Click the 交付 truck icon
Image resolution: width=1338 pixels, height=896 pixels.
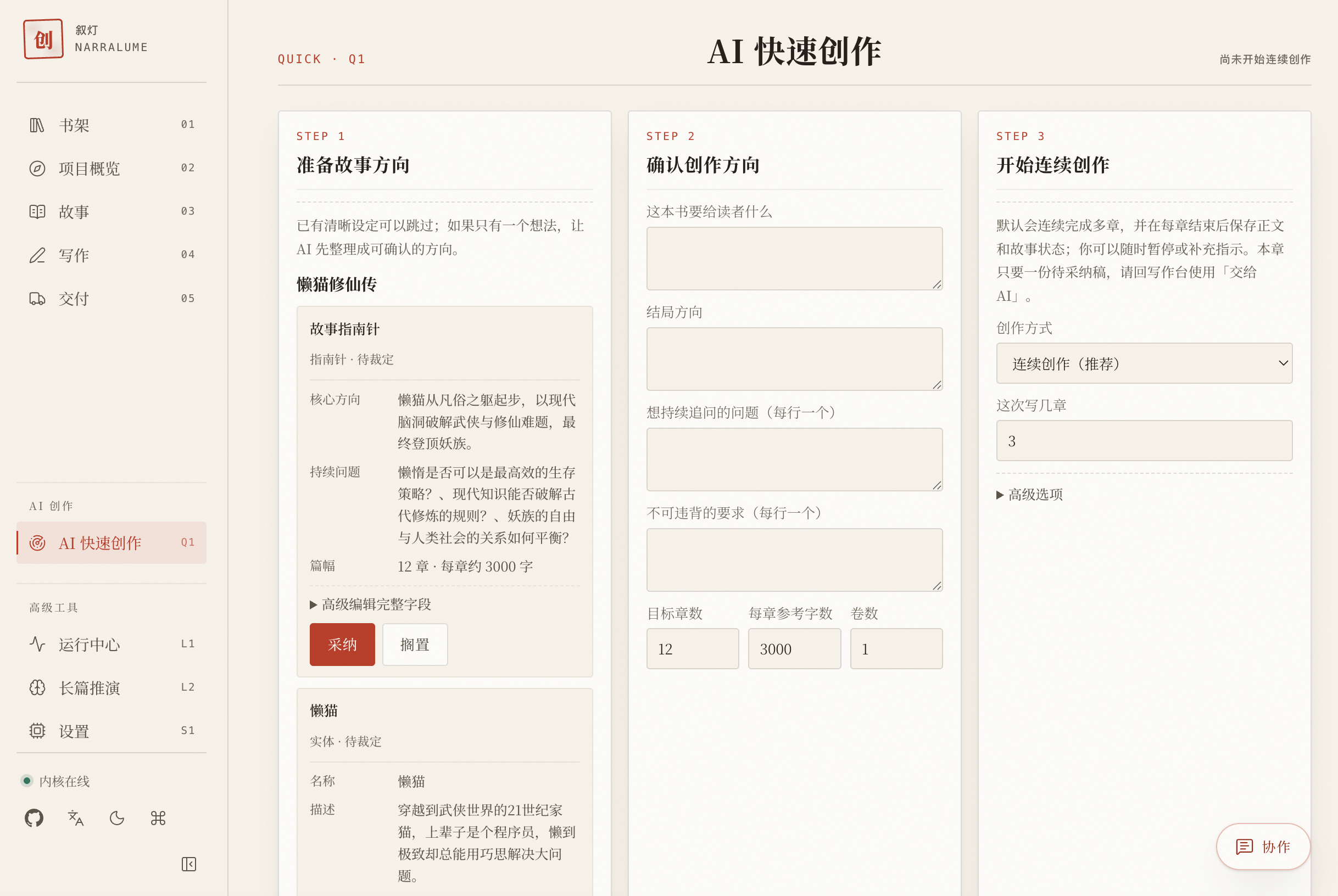point(37,299)
